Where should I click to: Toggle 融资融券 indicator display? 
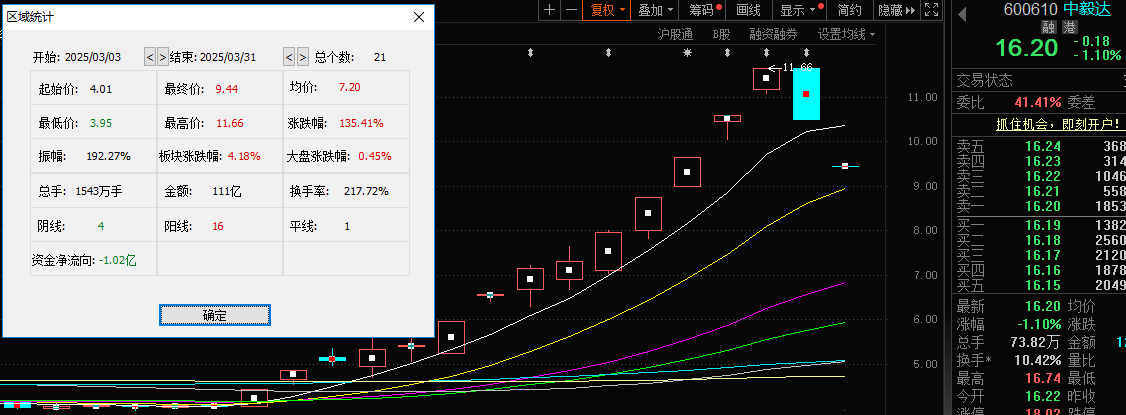coord(773,34)
